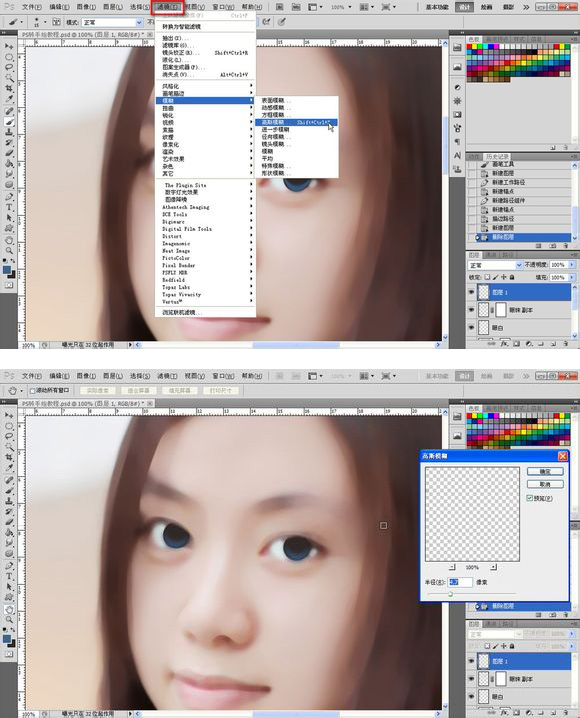Toggle the 预览 preview checkbox in dialog
The width and height of the screenshot is (580, 718).
tap(530, 498)
